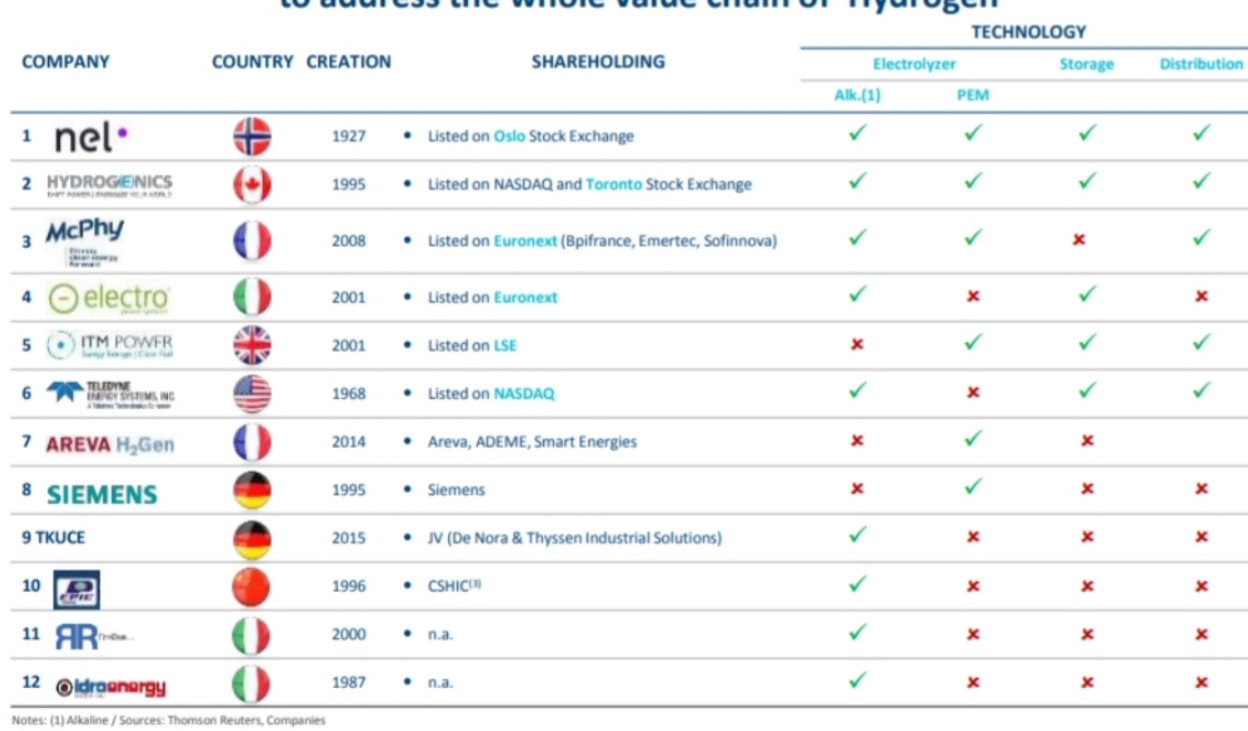Click the Siemens logo

pyautogui.click(x=102, y=494)
